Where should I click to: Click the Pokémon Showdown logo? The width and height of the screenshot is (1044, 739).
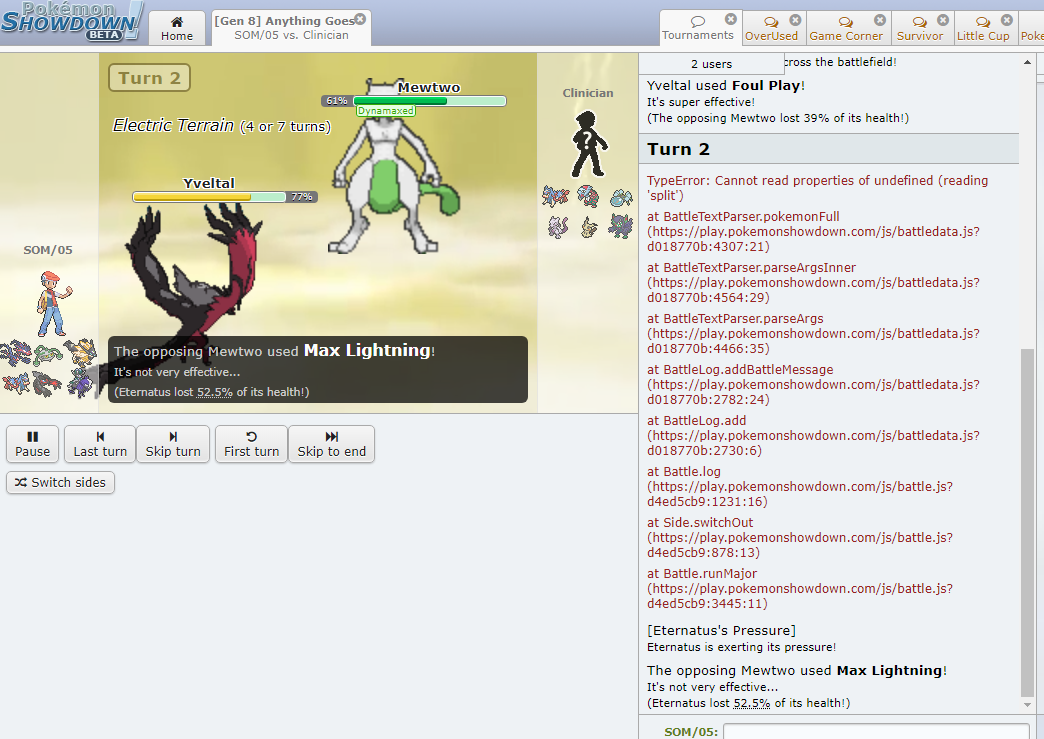72,22
